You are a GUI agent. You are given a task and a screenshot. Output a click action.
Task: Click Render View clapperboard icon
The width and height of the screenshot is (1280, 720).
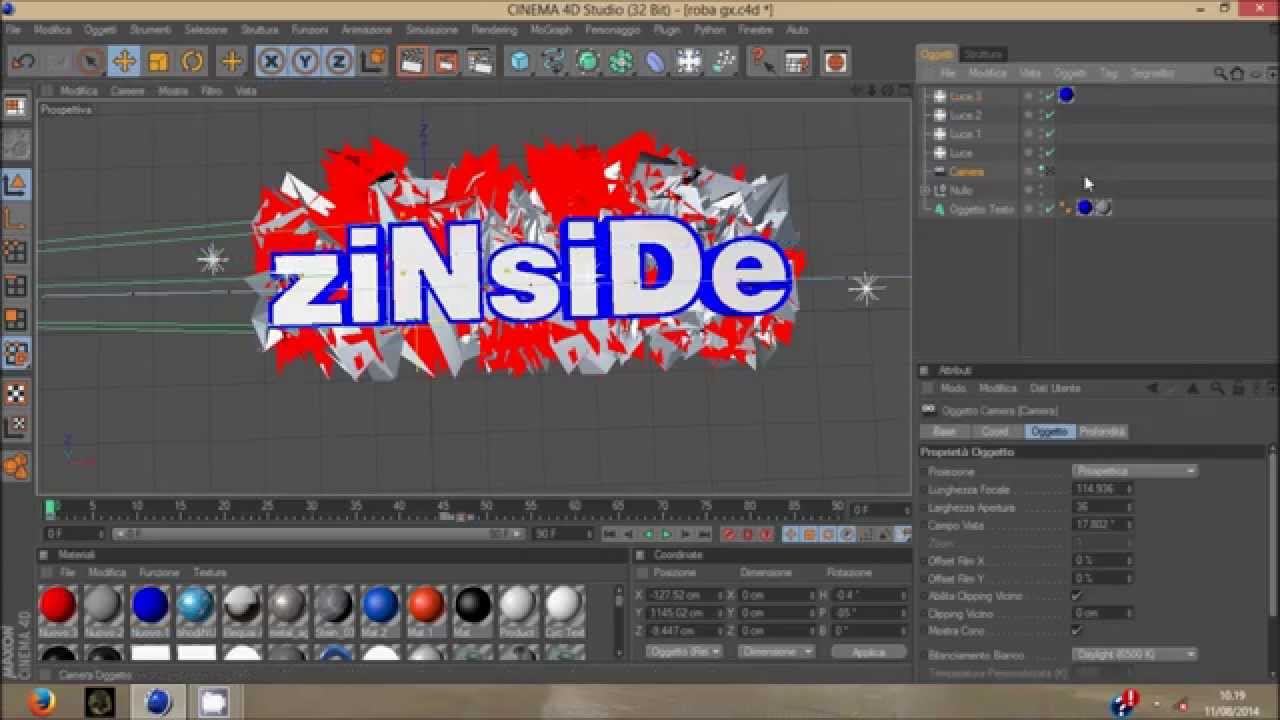click(411, 62)
